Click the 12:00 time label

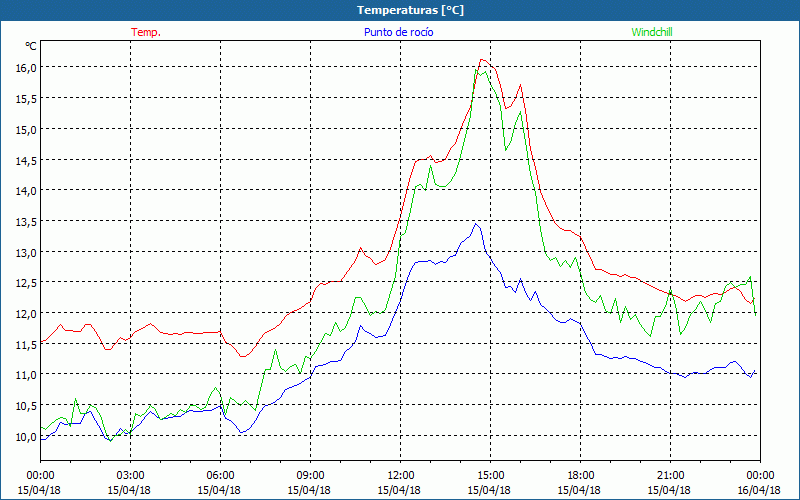click(x=401, y=475)
